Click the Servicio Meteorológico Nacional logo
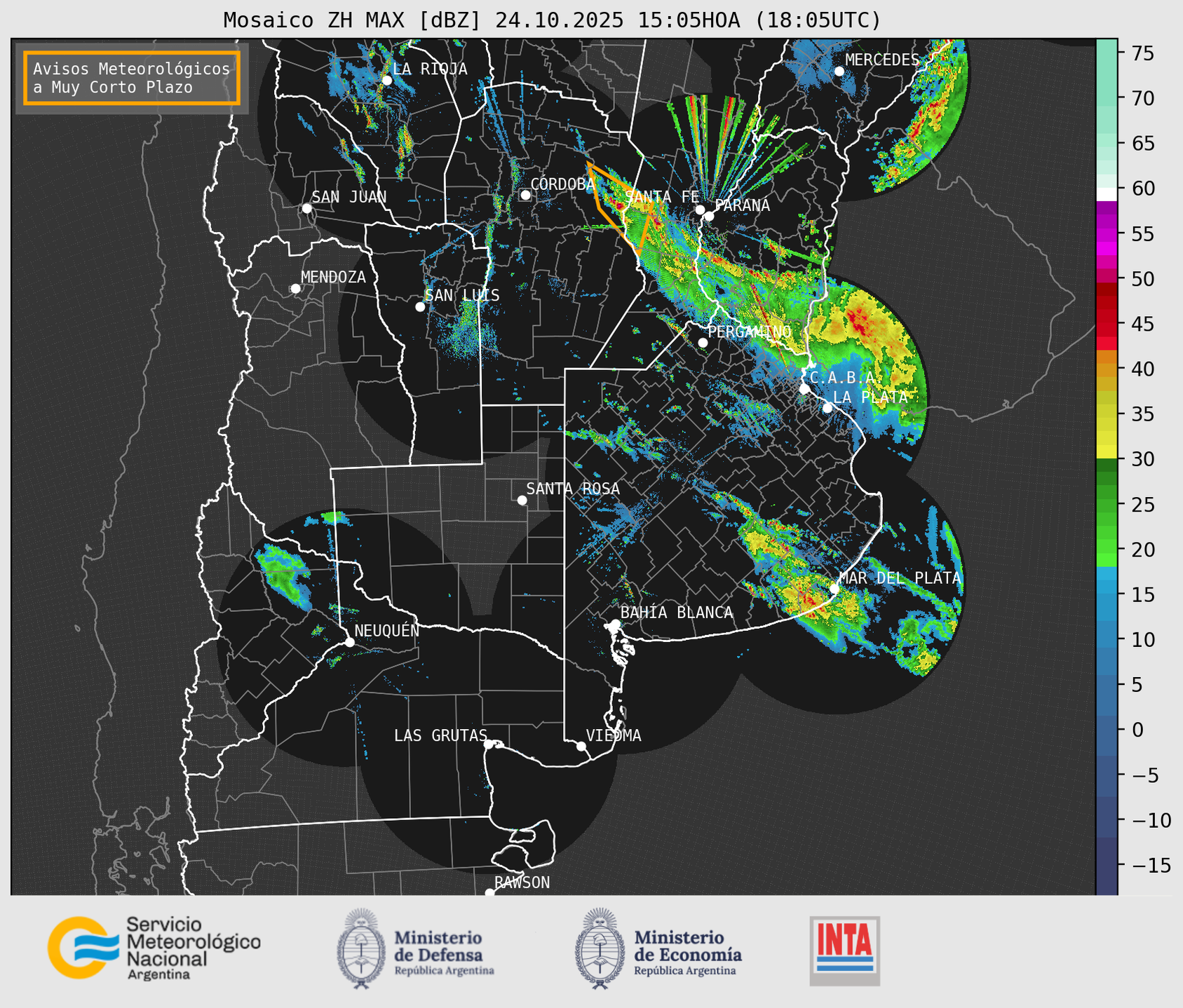The image size is (1183, 1008). point(154,948)
